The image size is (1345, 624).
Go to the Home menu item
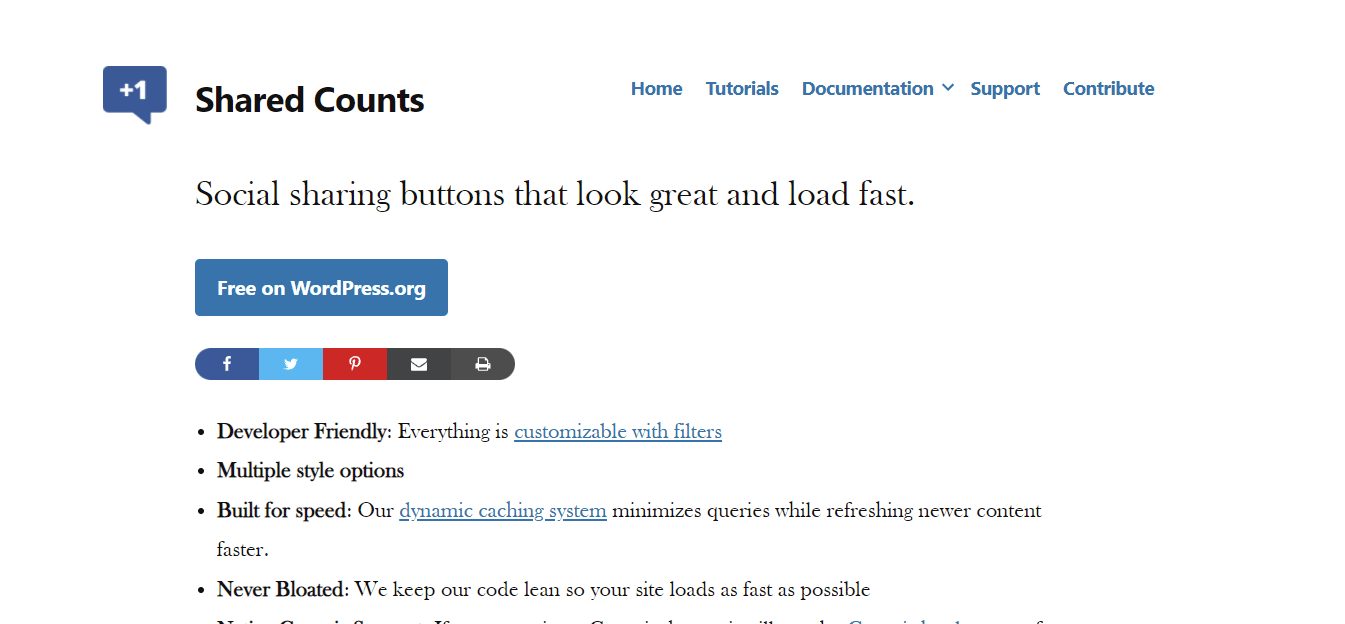[656, 89]
